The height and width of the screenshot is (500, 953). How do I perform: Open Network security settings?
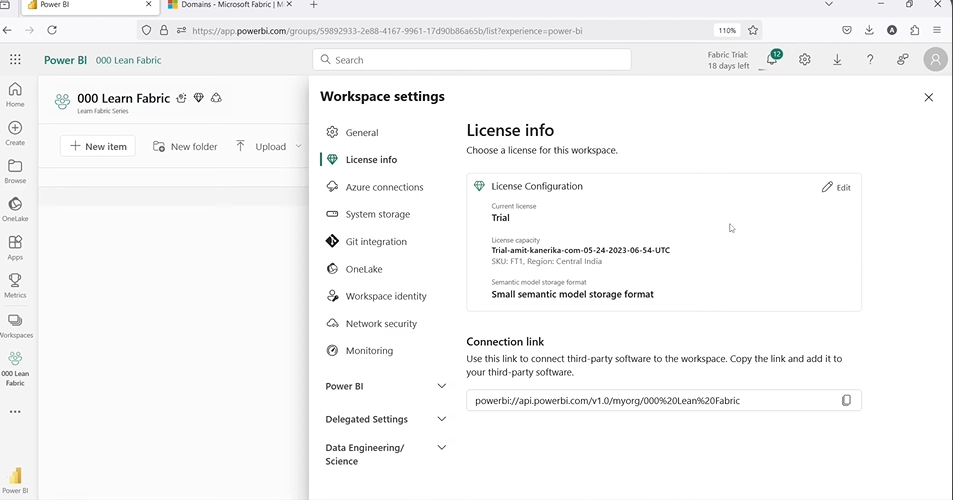[x=372, y=324]
